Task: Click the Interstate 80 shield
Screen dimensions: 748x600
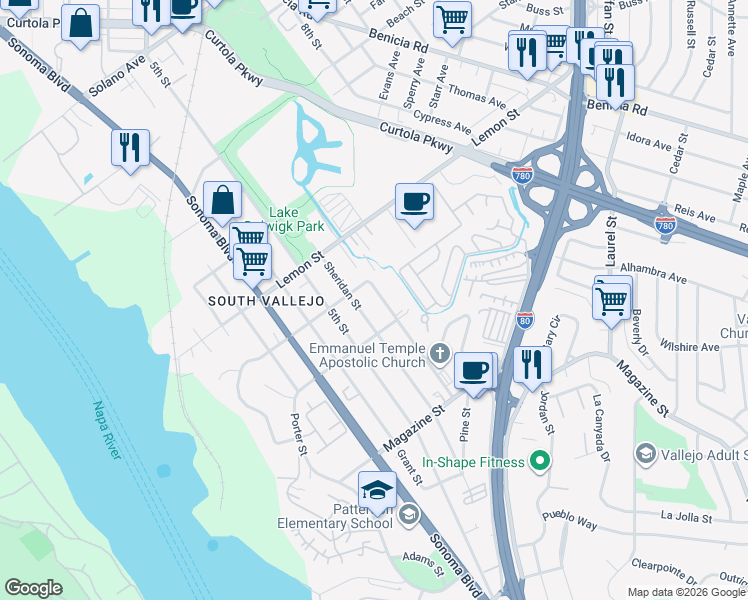Action: 525,321
